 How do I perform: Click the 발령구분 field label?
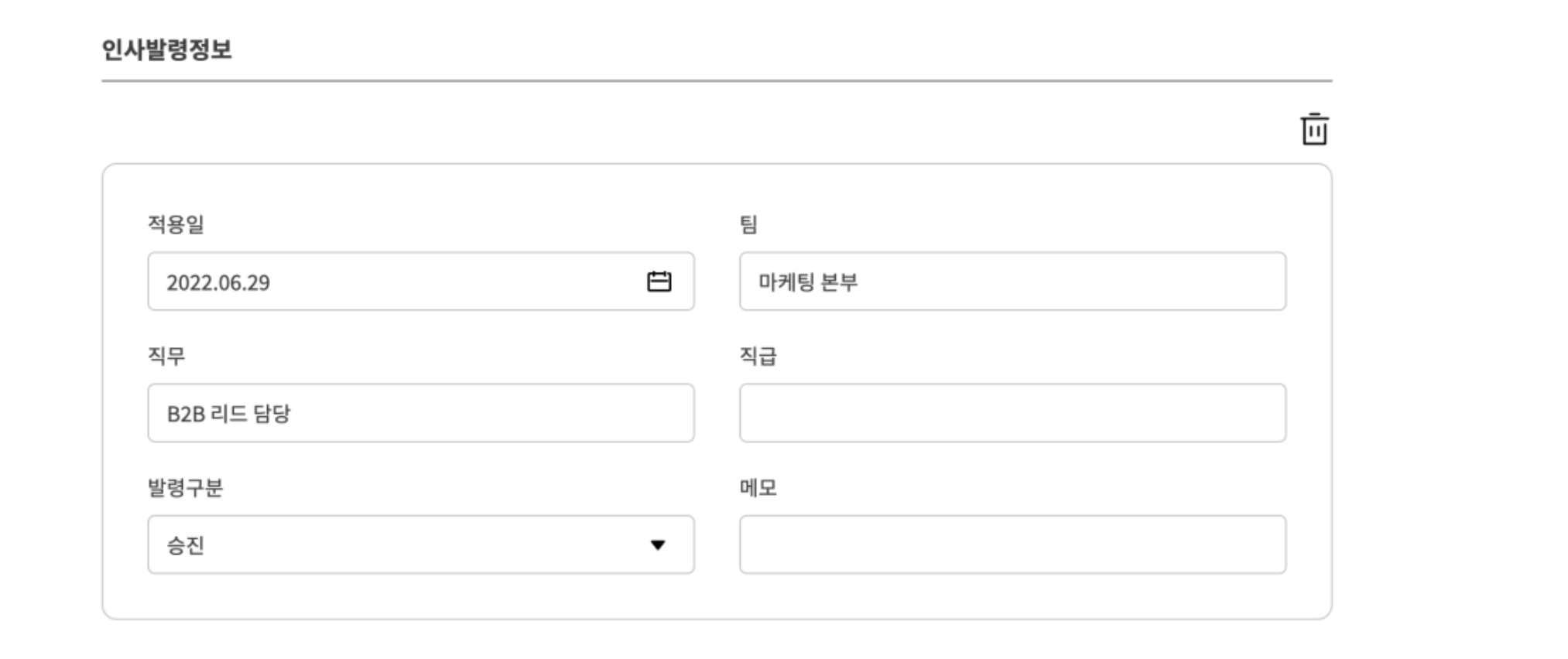(x=185, y=488)
